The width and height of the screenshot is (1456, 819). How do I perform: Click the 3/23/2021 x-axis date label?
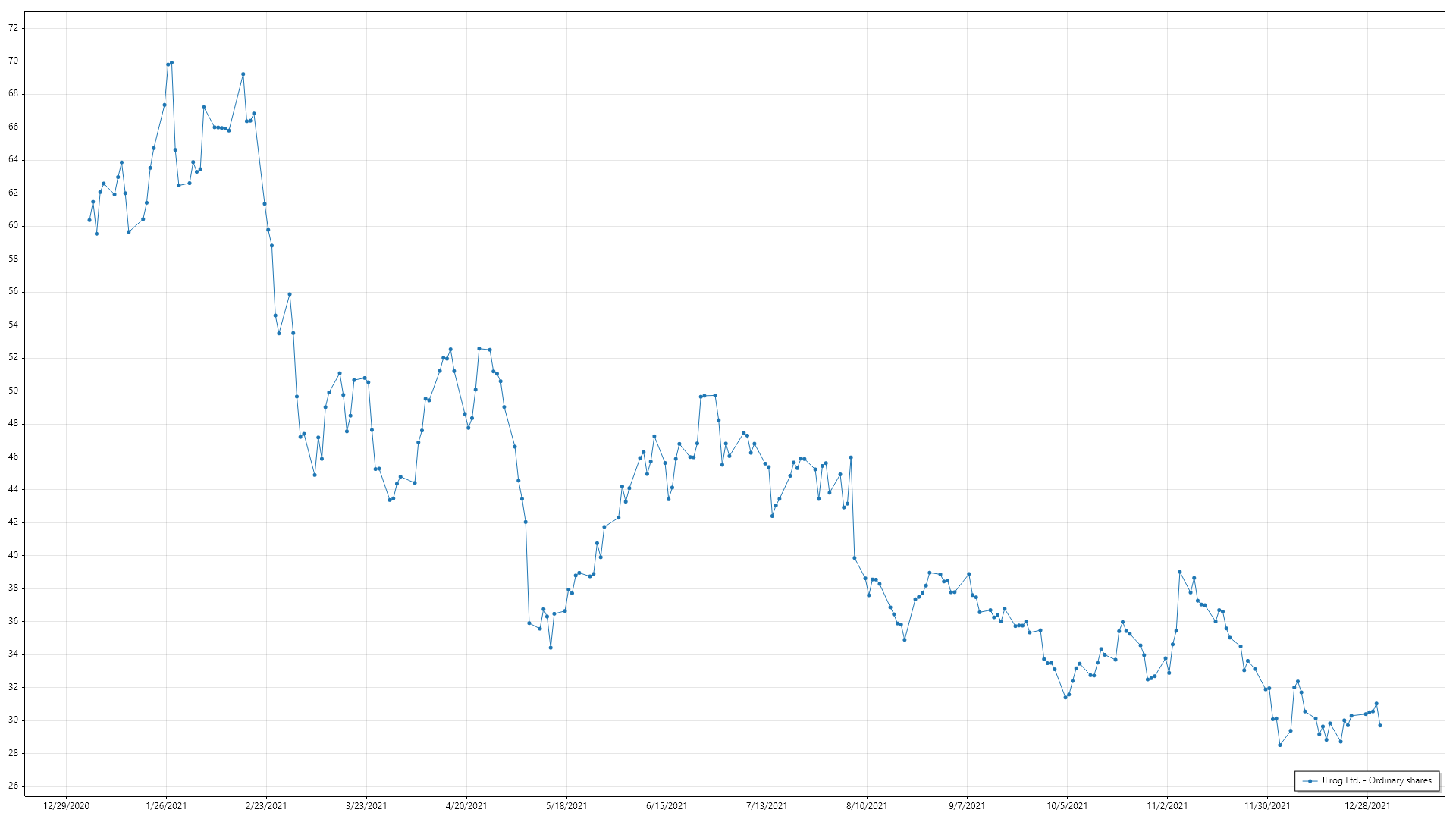(x=366, y=806)
